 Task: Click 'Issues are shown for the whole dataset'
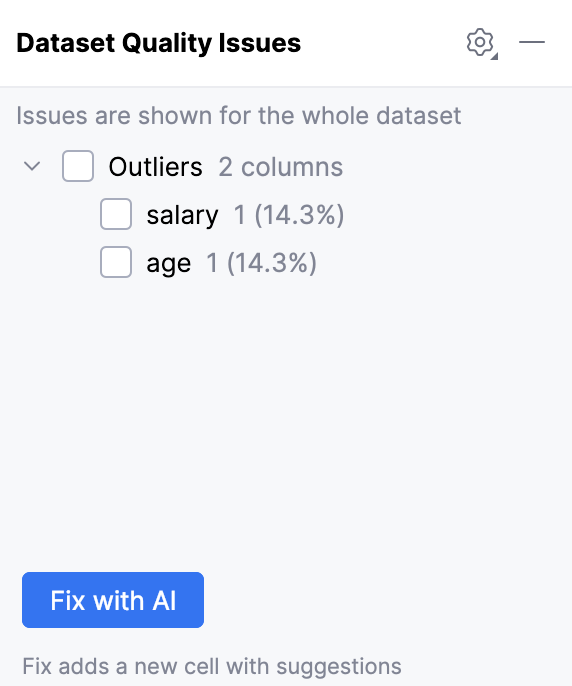(239, 116)
